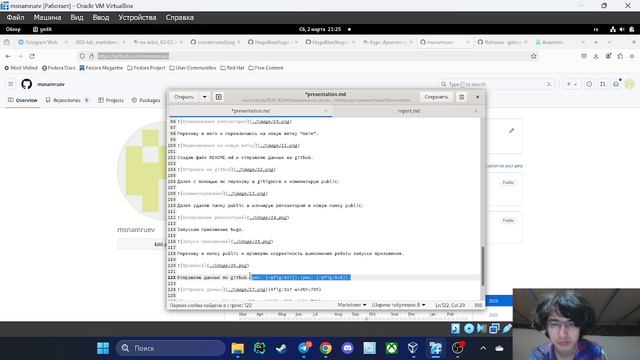
Task: Open the VirtualBox Машина menu
Action: 47,18
